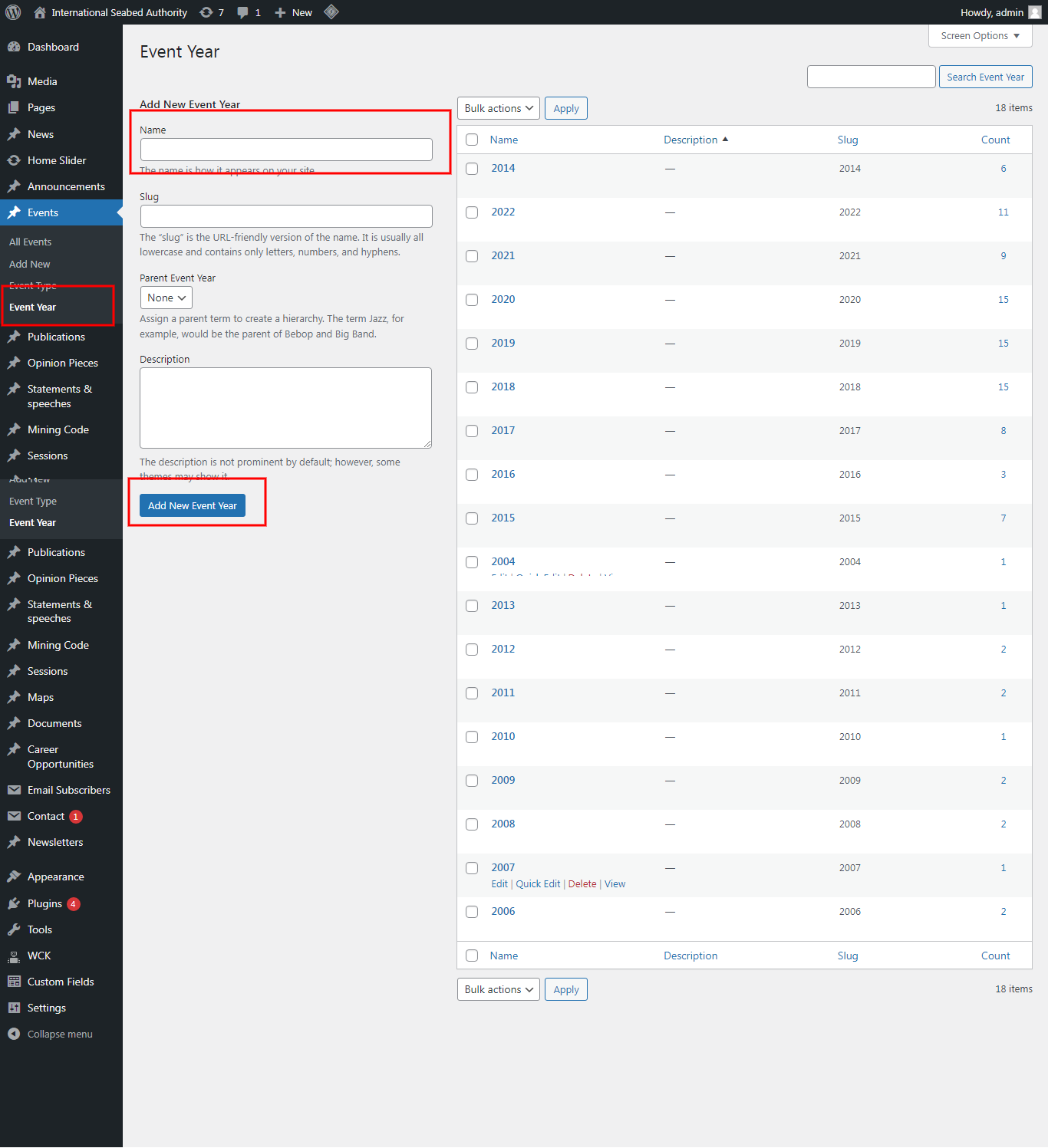The image size is (1048, 1148).
Task: Open the WordPress logo menu
Action: coord(13,12)
